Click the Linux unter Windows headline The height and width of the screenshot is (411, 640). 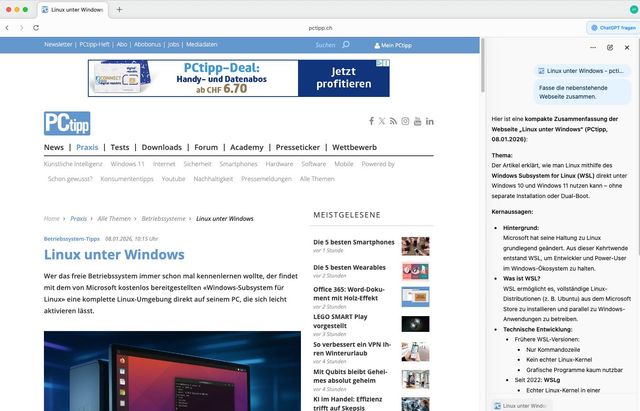(114, 254)
